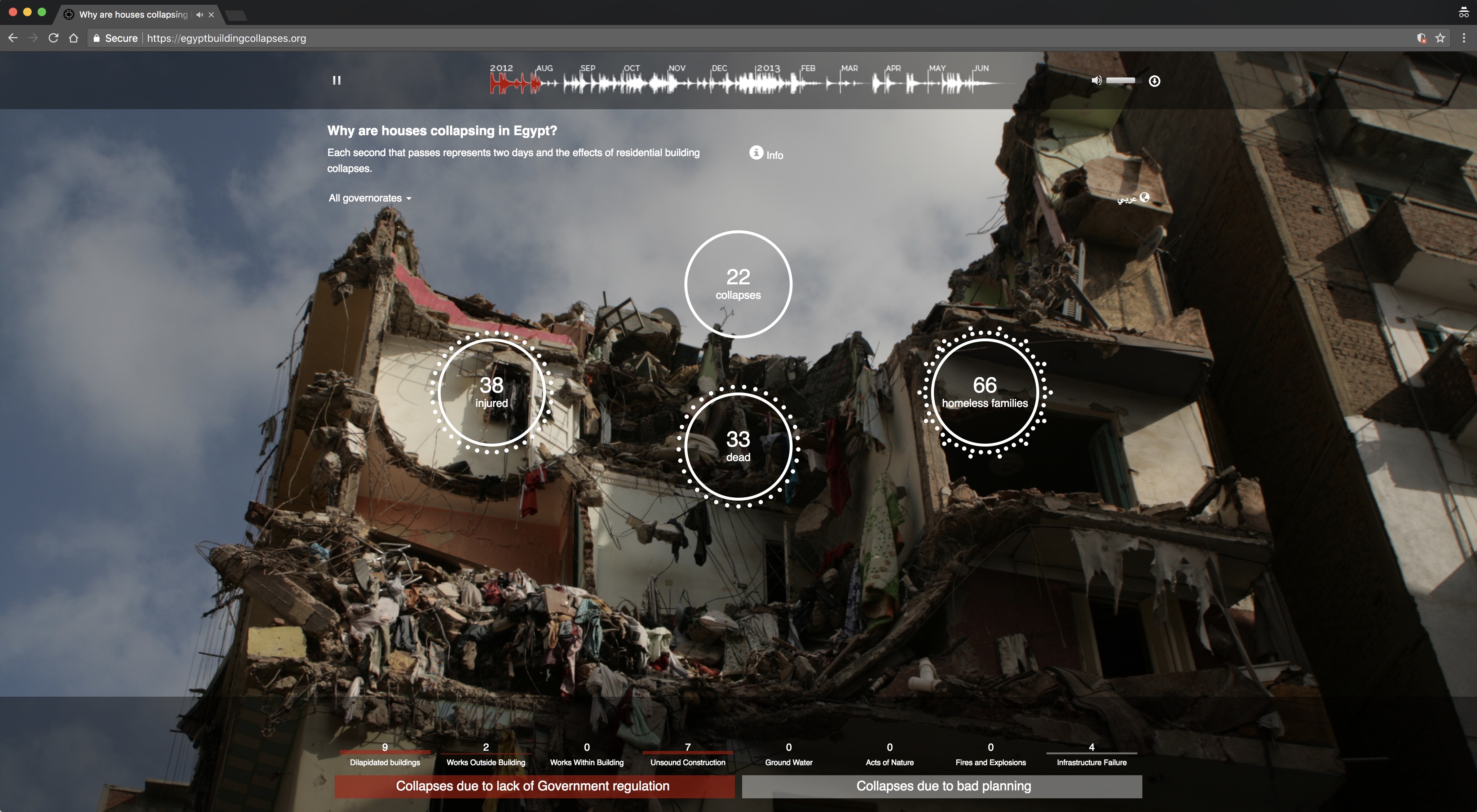This screenshot has height=812, width=1477.
Task: Open the Chrome three-dot menu
Action: (x=1464, y=38)
